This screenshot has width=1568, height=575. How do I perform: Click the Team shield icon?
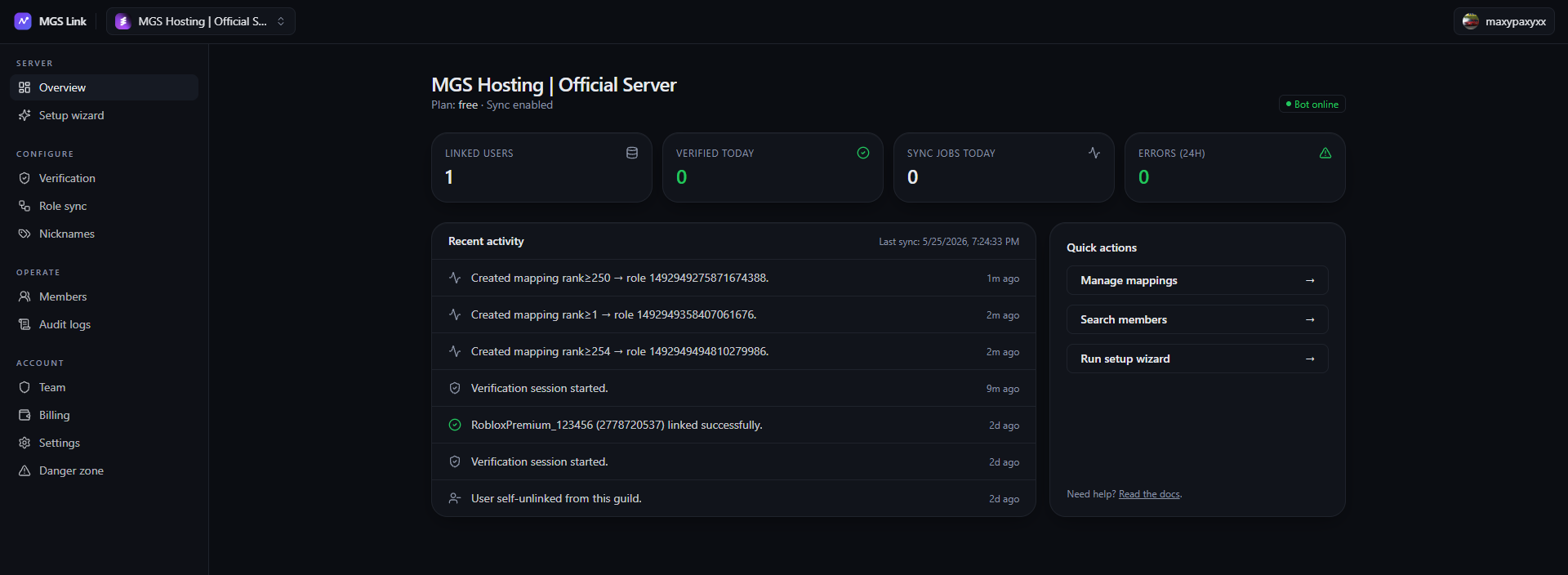tap(24, 387)
